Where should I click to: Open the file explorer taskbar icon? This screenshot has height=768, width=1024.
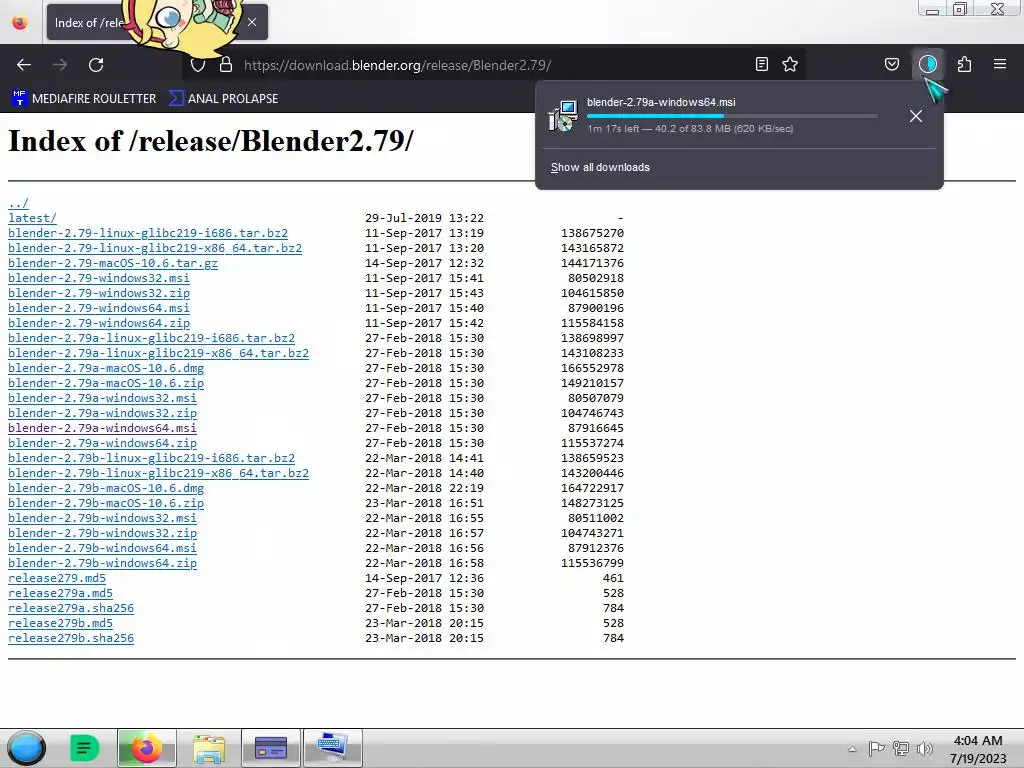(x=209, y=748)
